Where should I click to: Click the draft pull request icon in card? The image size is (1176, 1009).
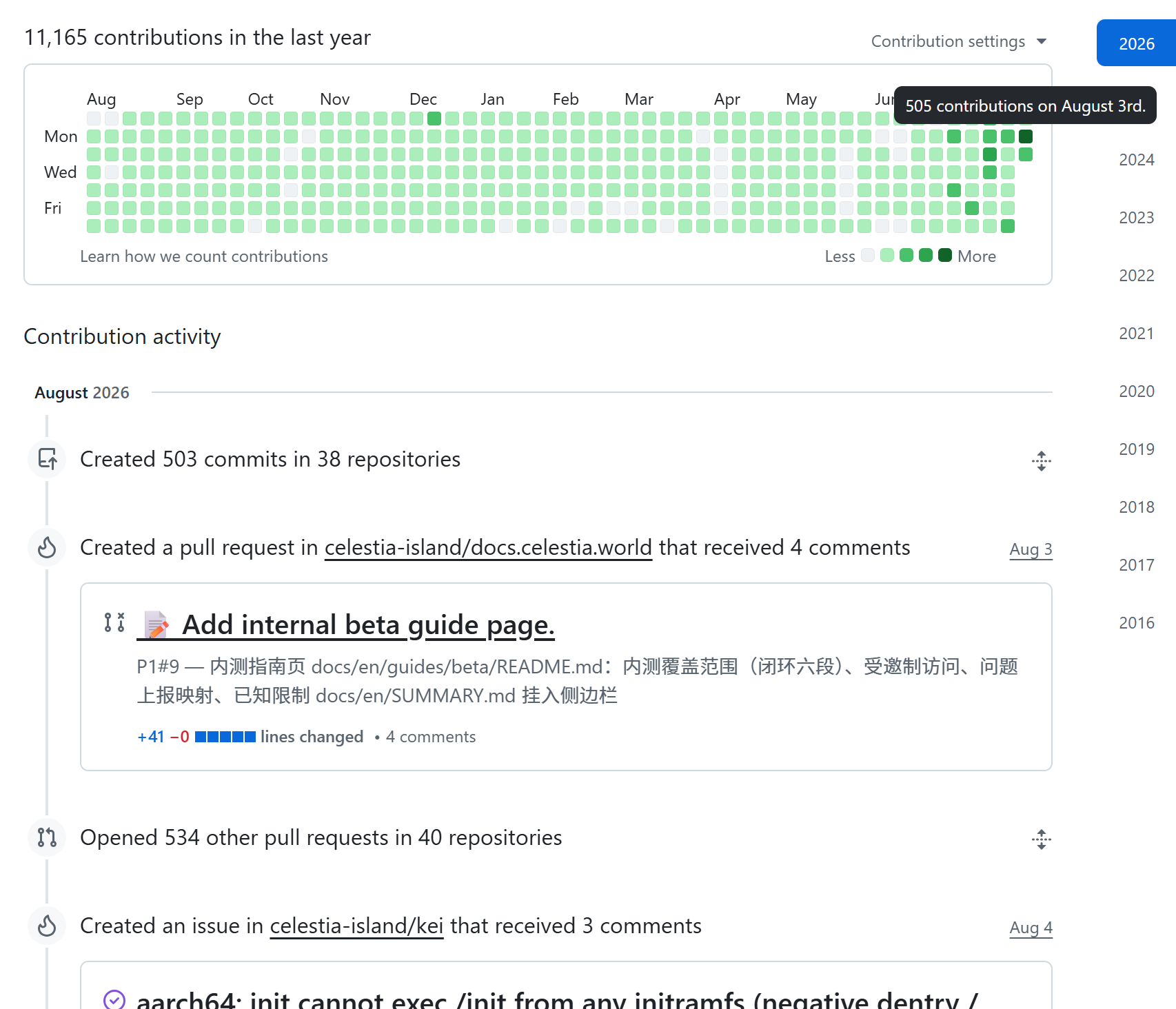114,622
